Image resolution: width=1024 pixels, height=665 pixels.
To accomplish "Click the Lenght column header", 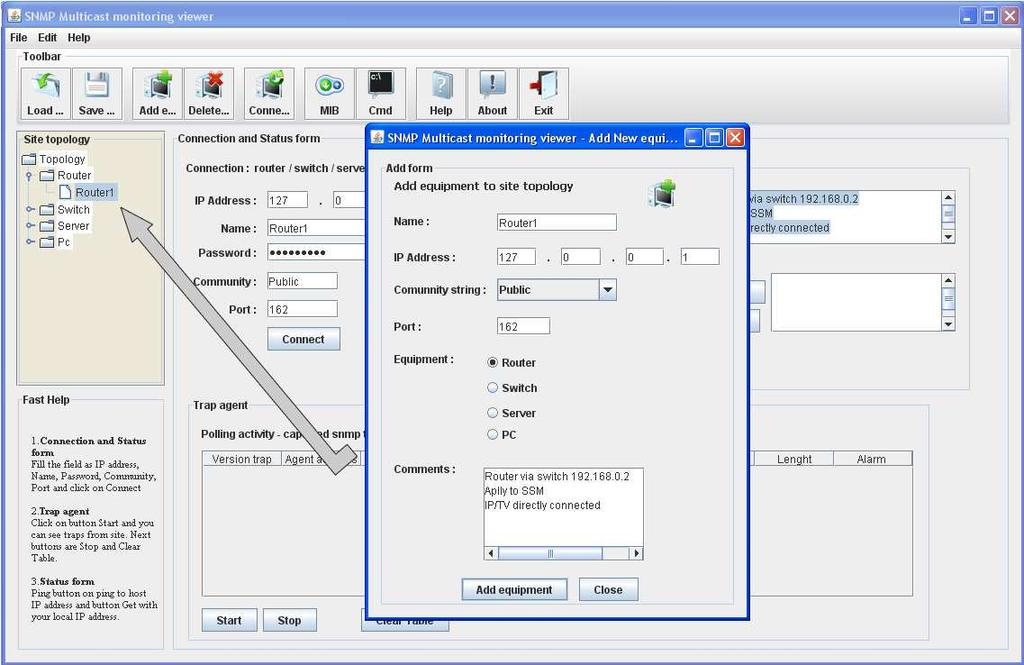I will coord(794,459).
